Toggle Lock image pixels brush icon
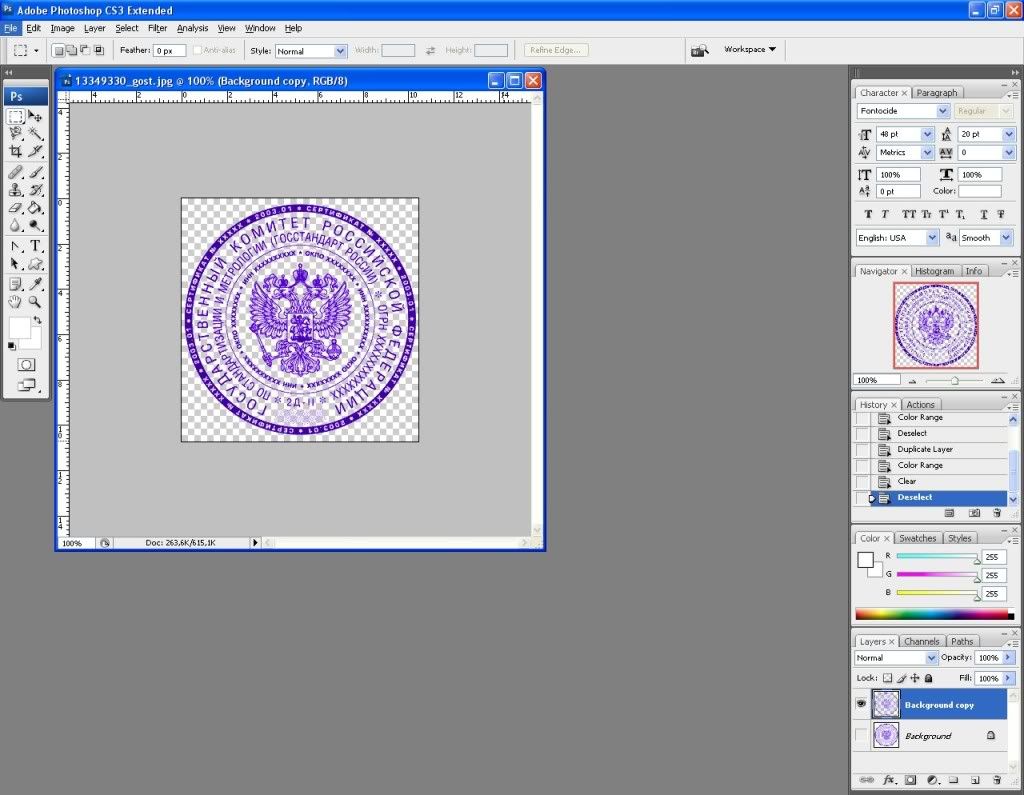 point(901,678)
